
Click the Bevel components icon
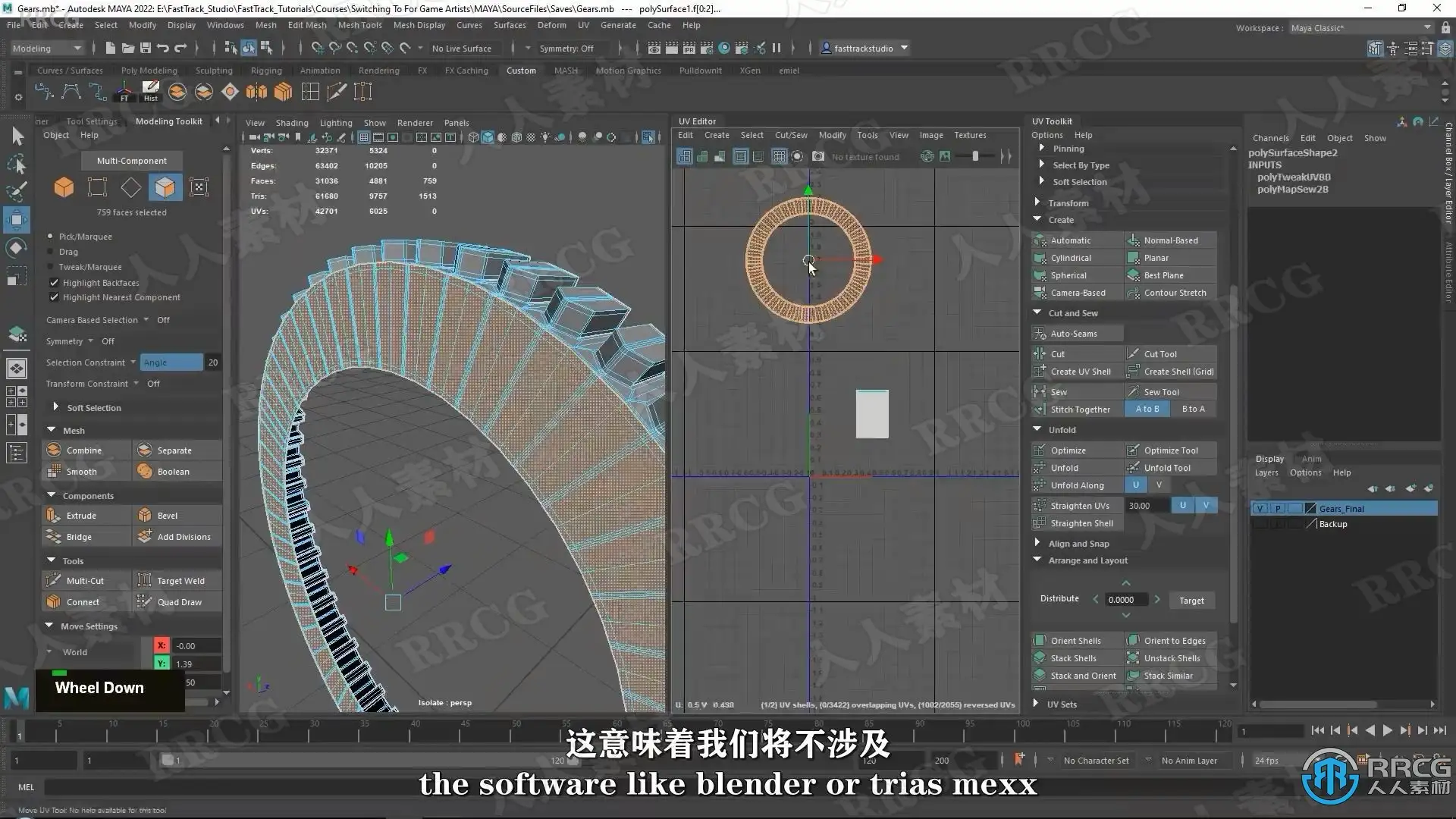tap(145, 516)
